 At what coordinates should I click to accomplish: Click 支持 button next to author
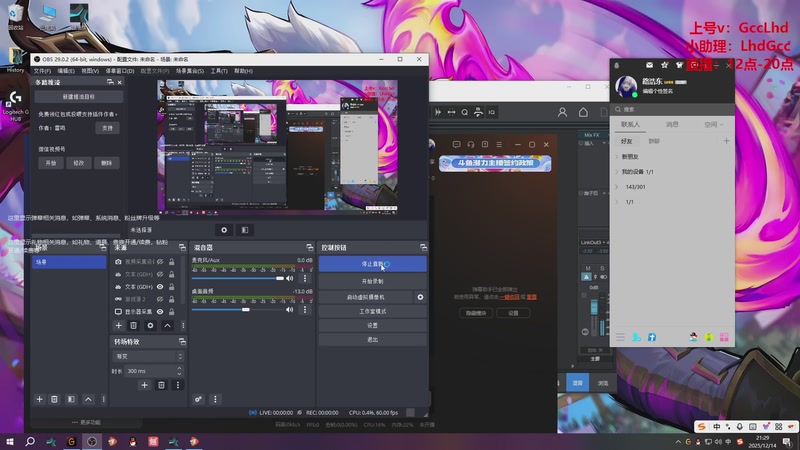[x=107, y=128]
